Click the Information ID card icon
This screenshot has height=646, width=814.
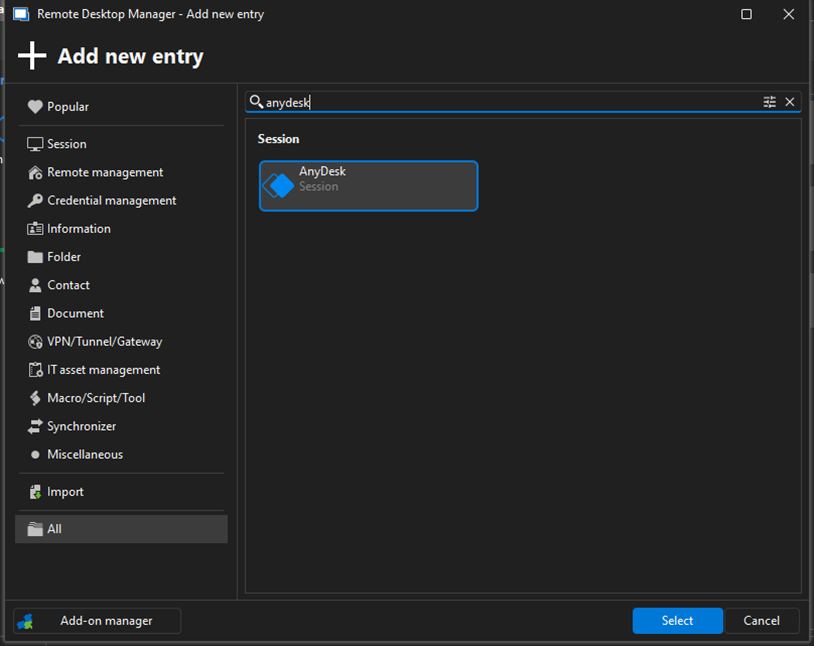click(x=35, y=228)
